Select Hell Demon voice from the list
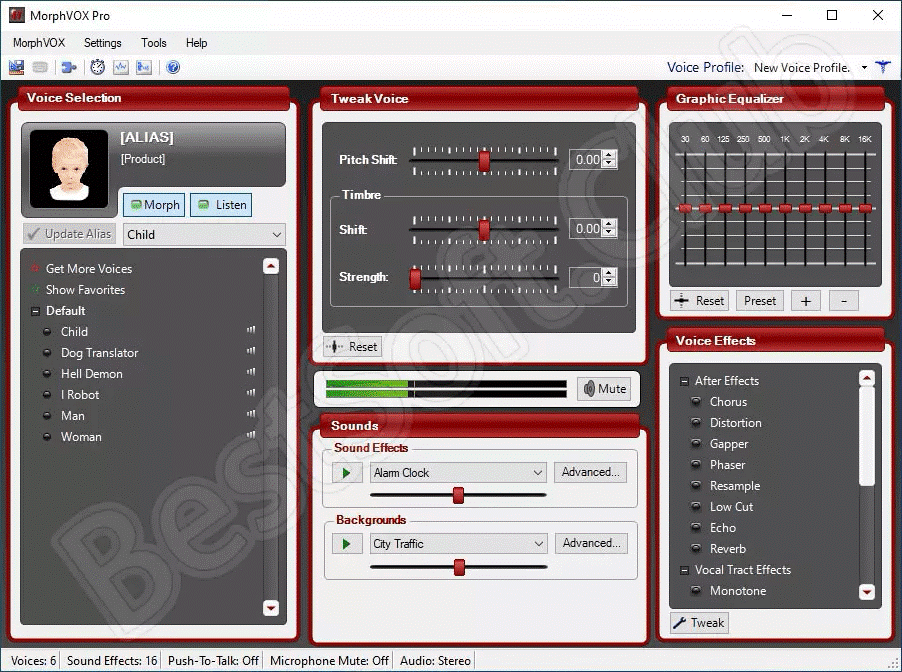This screenshot has width=902, height=672. tap(92, 374)
